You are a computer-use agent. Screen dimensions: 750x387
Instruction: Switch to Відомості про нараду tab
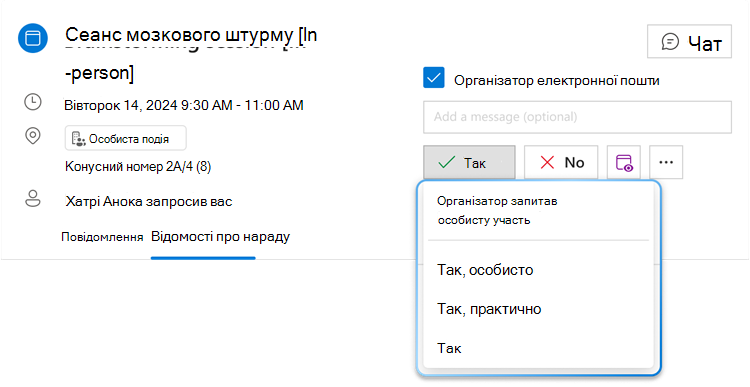(221, 236)
